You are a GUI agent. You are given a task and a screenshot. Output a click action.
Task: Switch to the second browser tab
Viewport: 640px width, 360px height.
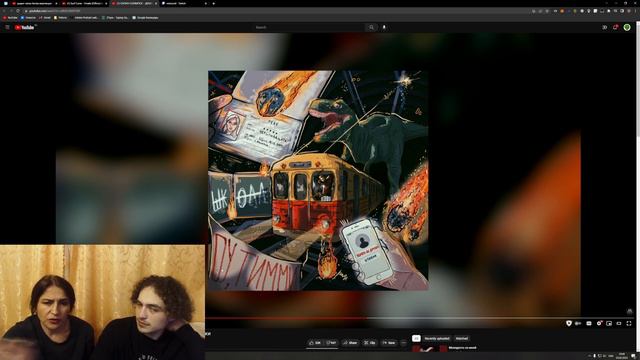84,3
